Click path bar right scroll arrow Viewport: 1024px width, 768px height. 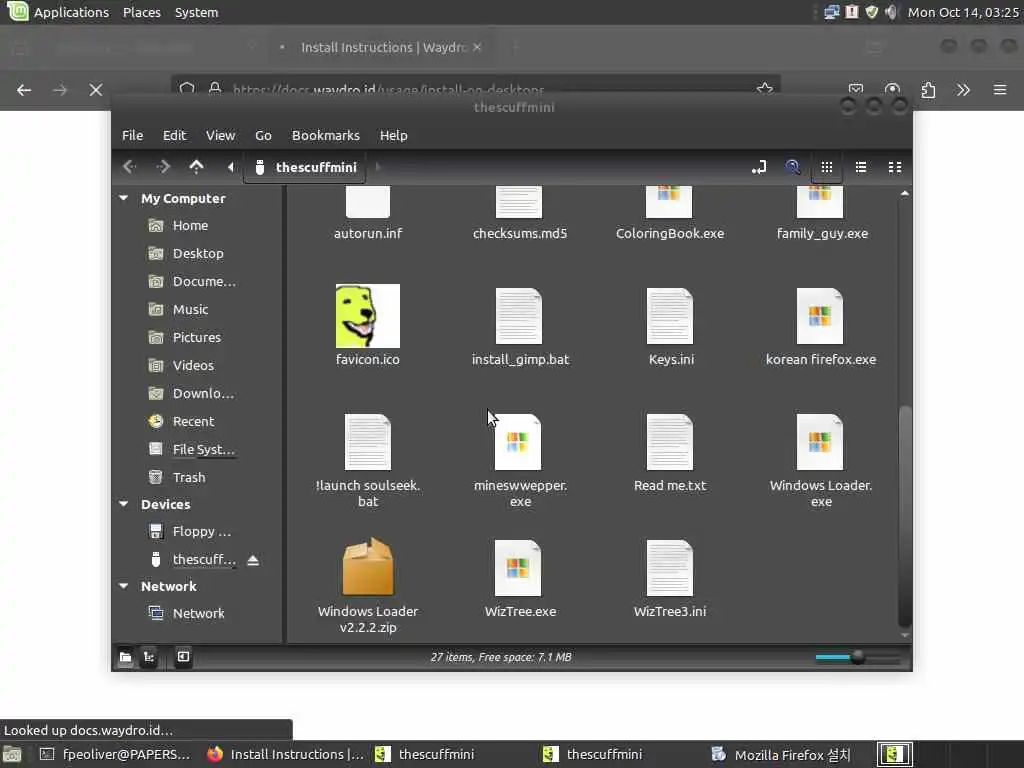click(377, 167)
